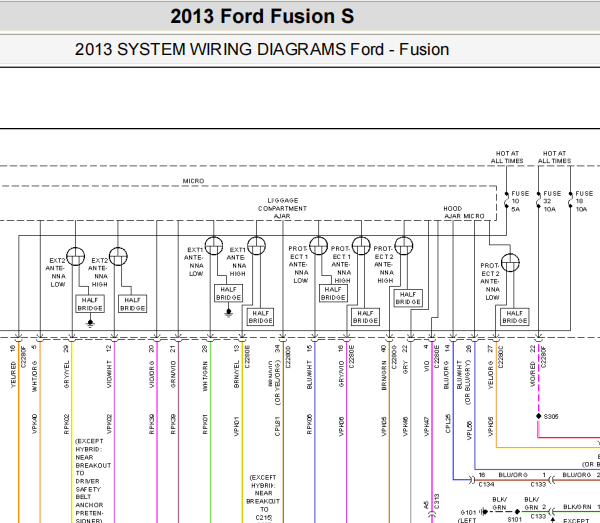This screenshot has height=523, width=600.
Task: Click the S305 splice label
Action: pyautogui.click(x=551, y=416)
